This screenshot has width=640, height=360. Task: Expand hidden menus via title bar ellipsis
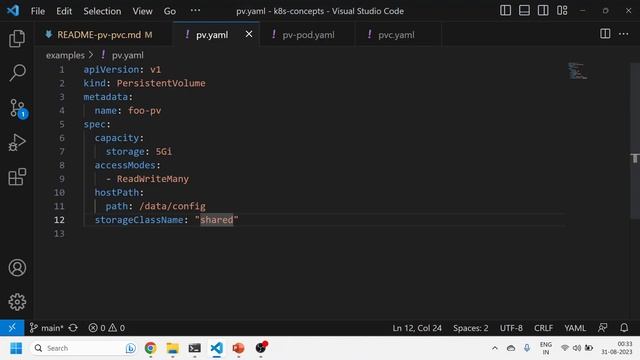coord(195,11)
